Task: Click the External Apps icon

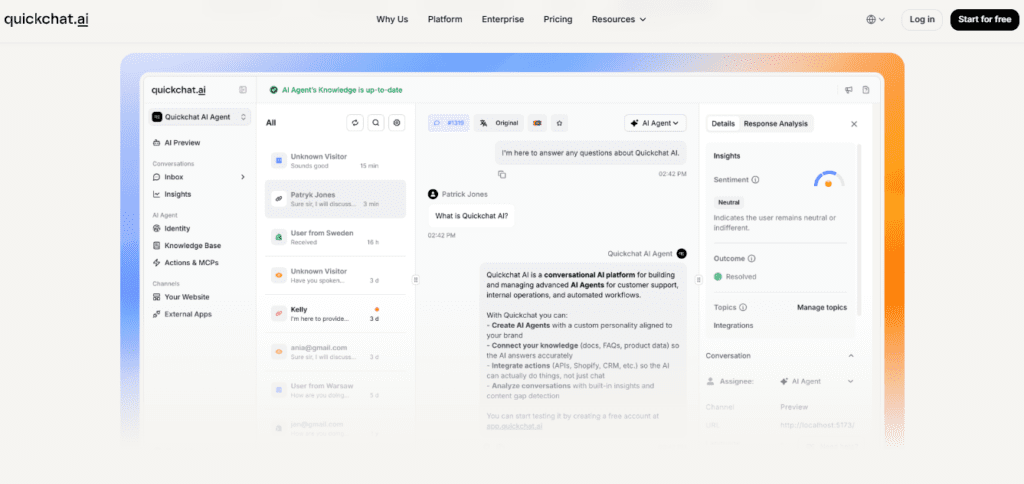Action: pos(157,314)
